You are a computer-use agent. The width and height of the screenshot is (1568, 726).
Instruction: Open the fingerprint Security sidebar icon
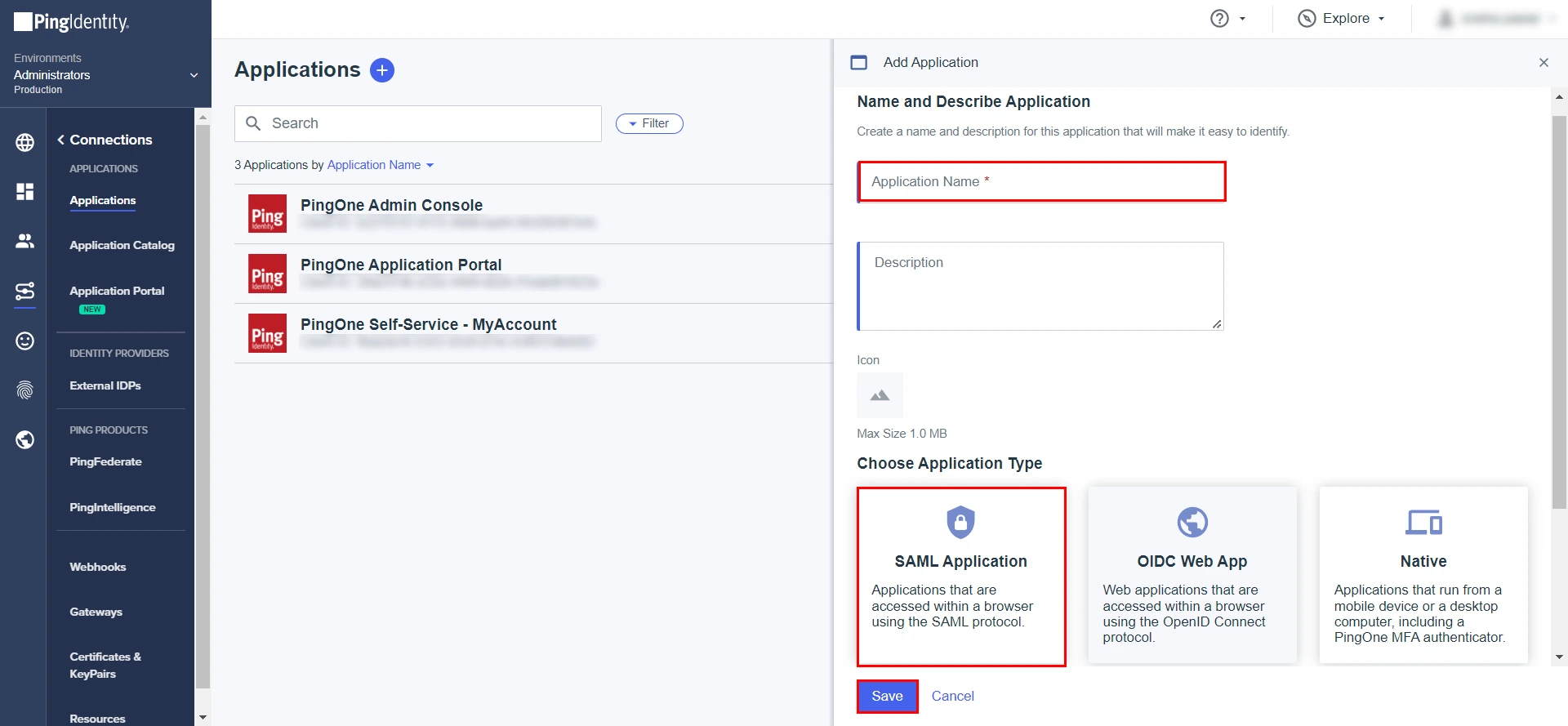[x=25, y=390]
